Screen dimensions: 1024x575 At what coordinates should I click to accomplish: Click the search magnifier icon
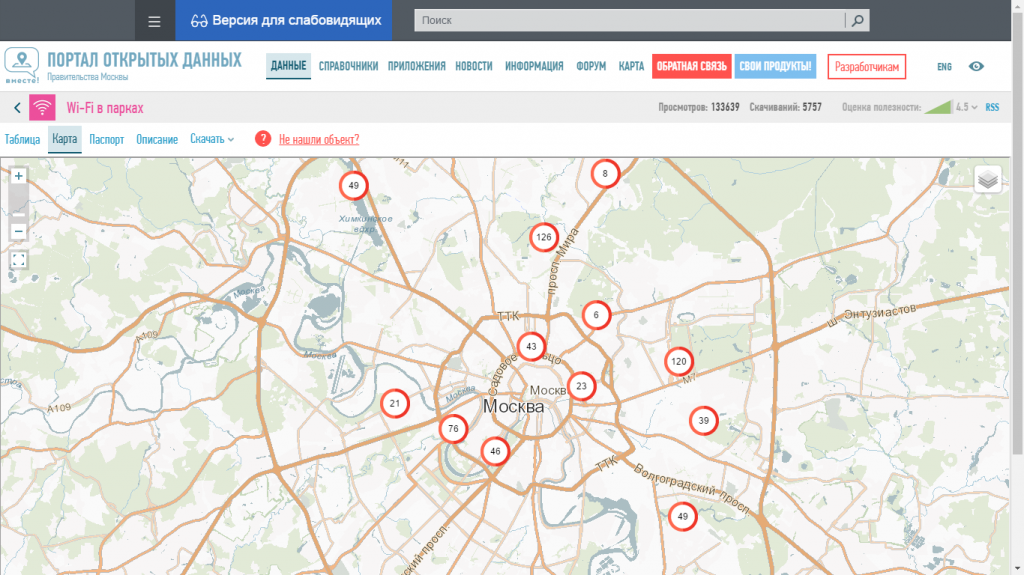[857, 20]
